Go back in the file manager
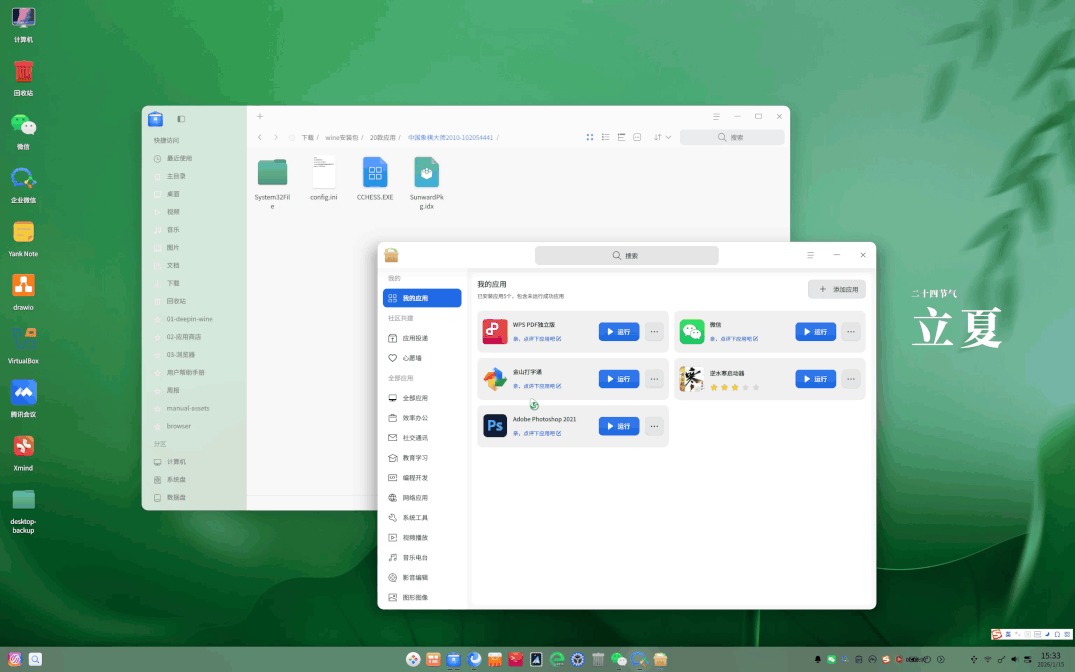This screenshot has height=672, width=1075. 260,138
